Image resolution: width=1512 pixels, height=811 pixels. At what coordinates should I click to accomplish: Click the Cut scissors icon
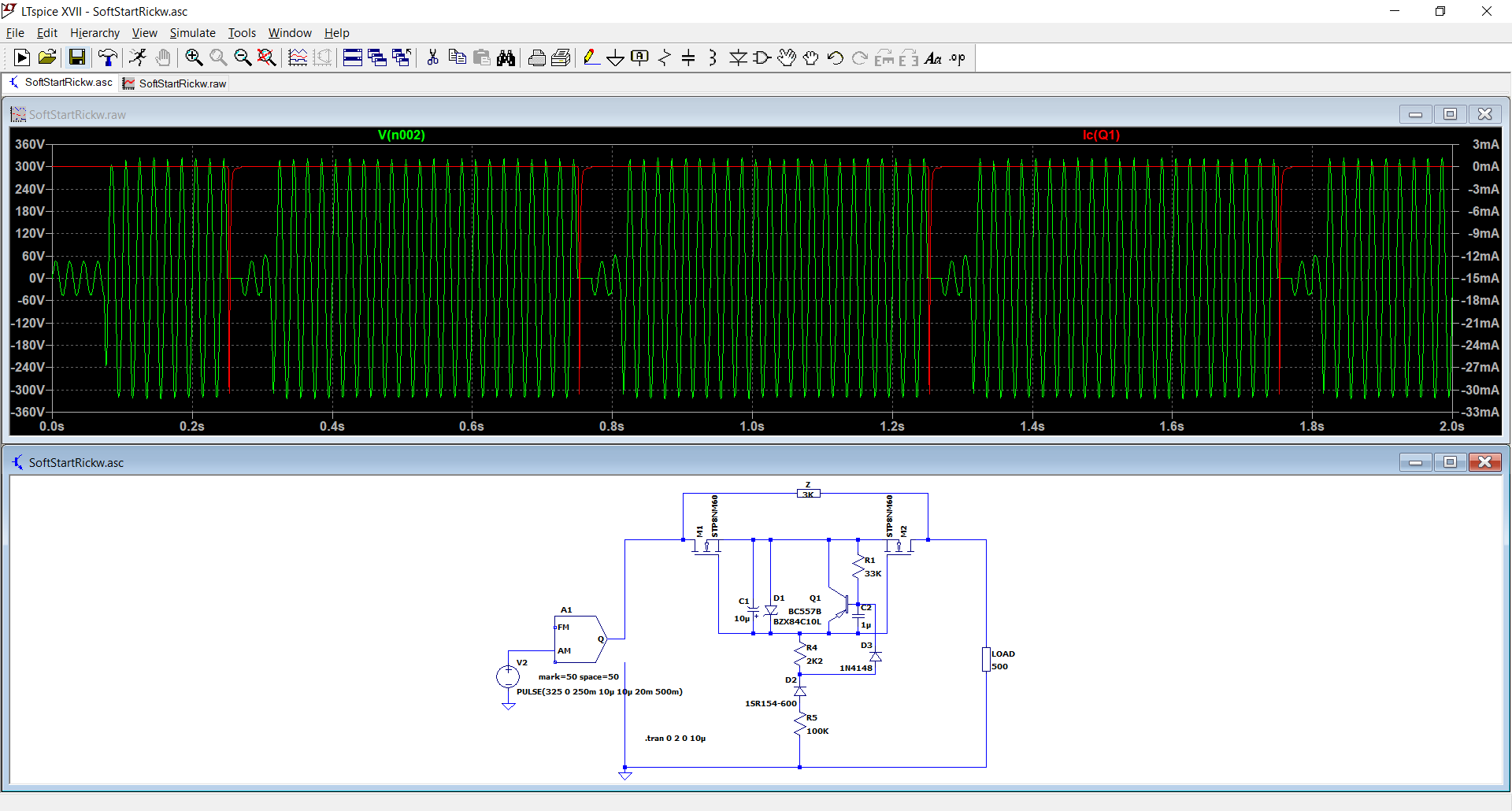[432, 57]
